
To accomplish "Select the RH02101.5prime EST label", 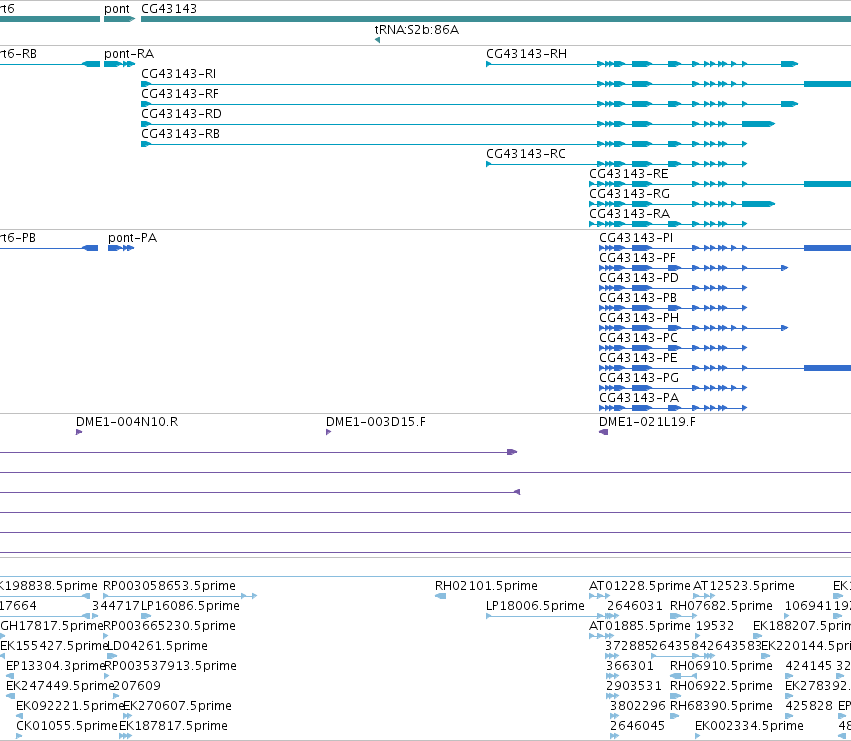I will [486, 586].
